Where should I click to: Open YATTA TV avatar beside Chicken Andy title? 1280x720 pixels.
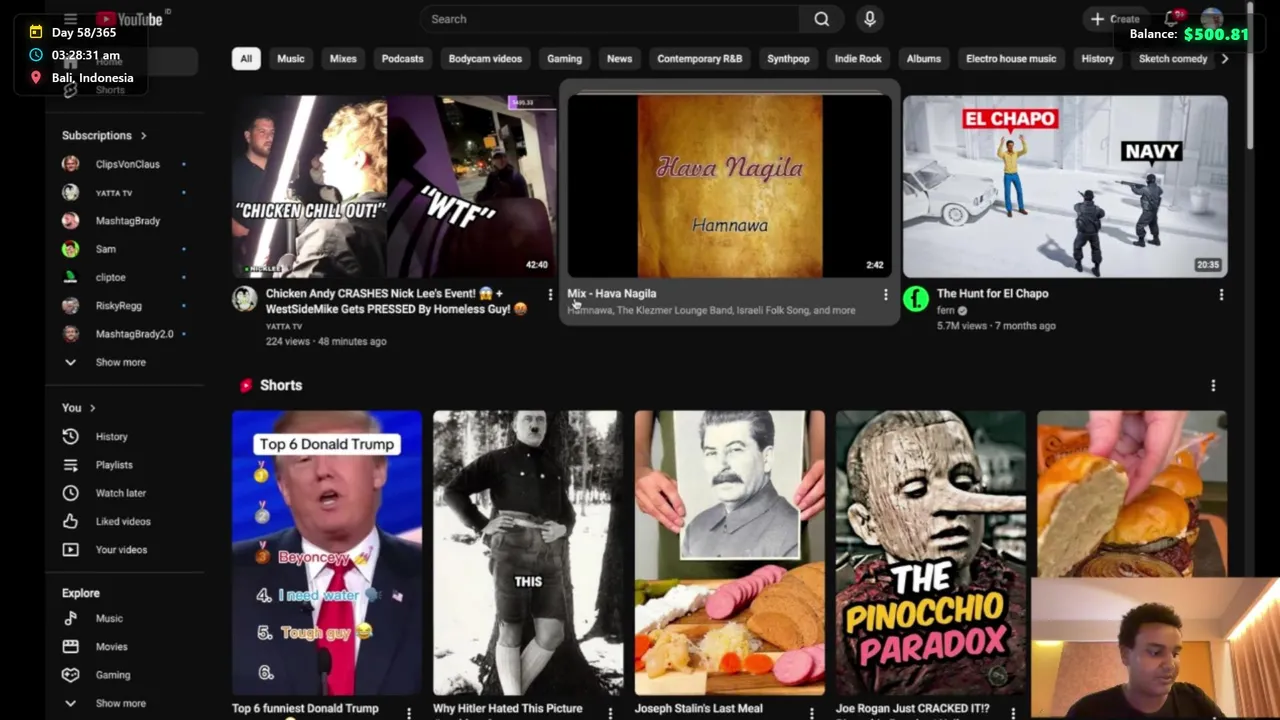pos(245,299)
